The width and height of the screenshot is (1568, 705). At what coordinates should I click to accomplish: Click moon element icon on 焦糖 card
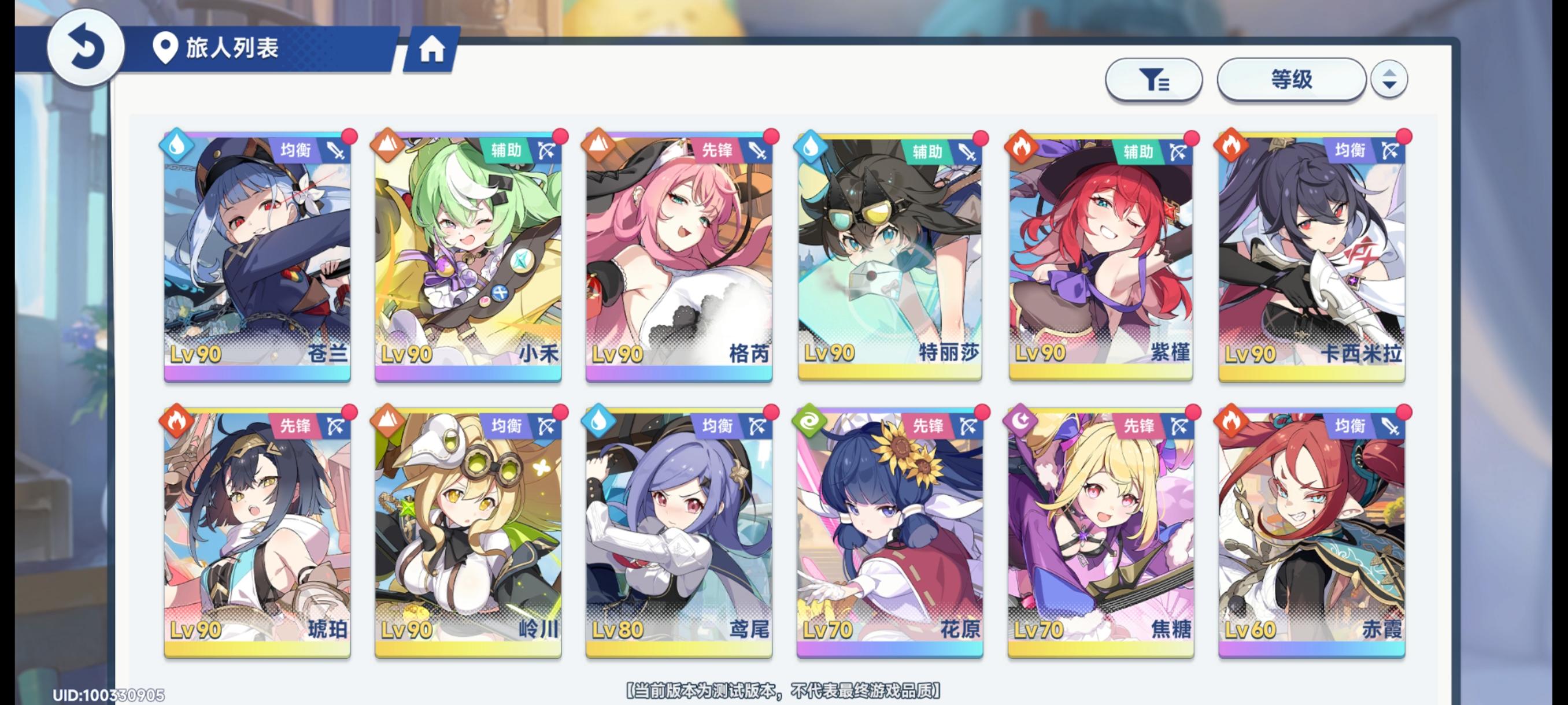tap(1022, 421)
